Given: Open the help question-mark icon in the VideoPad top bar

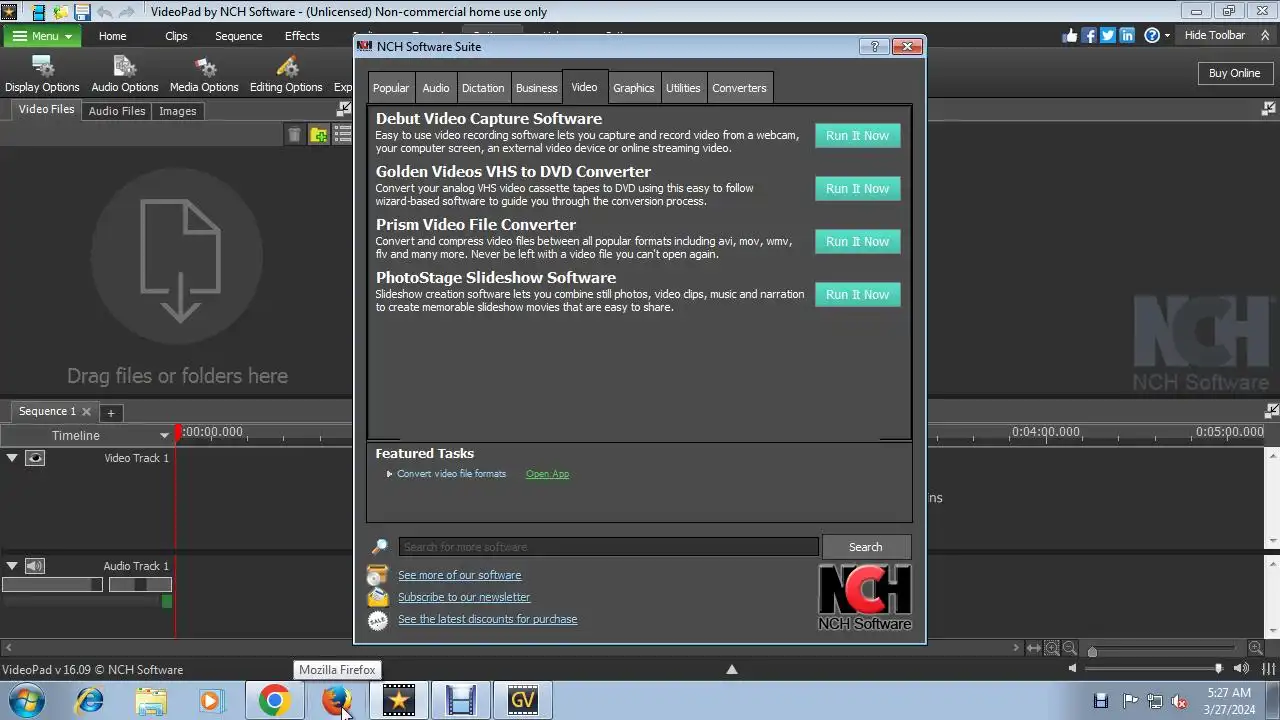Looking at the screenshot, I should tap(1151, 35).
